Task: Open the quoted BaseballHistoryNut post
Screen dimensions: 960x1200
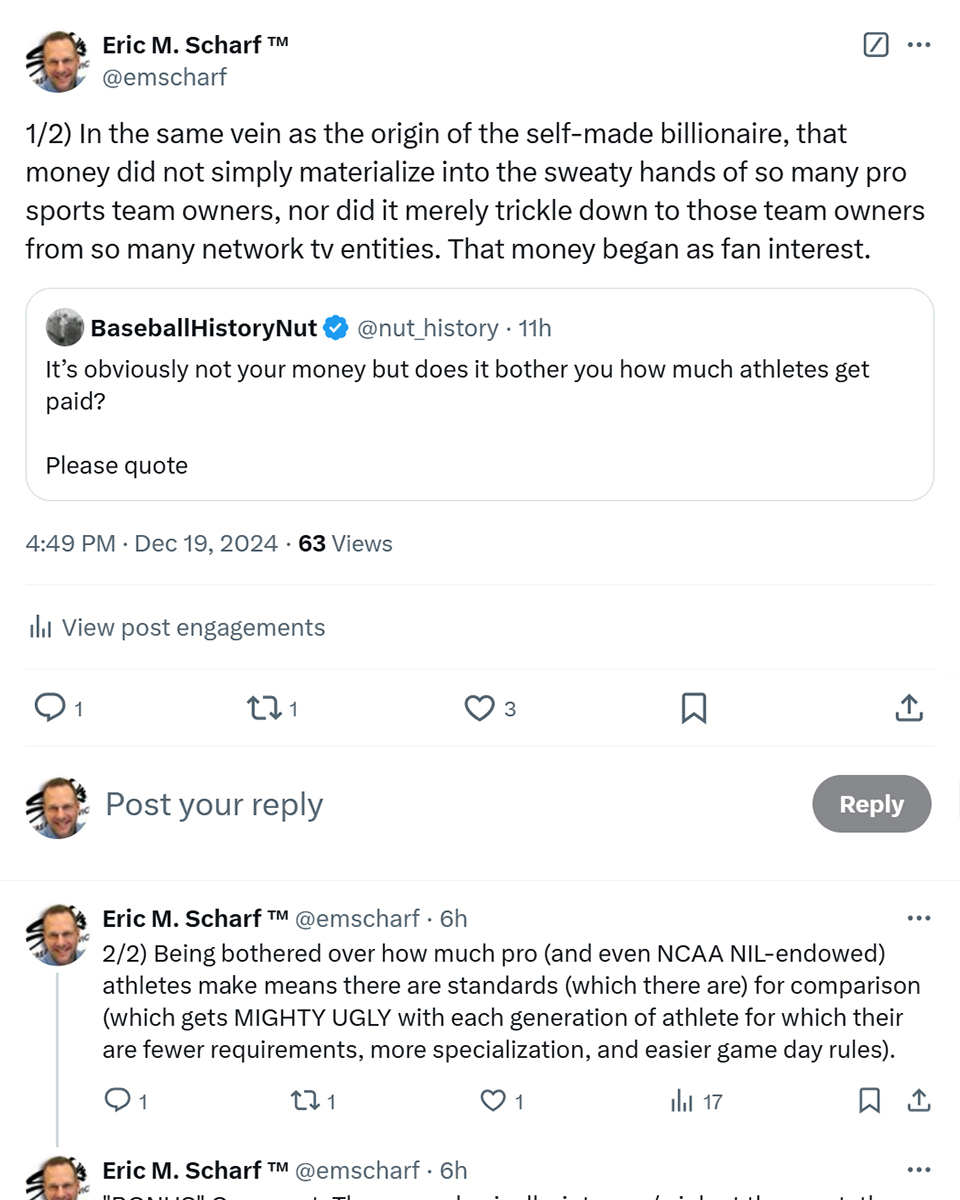Action: coord(479,394)
